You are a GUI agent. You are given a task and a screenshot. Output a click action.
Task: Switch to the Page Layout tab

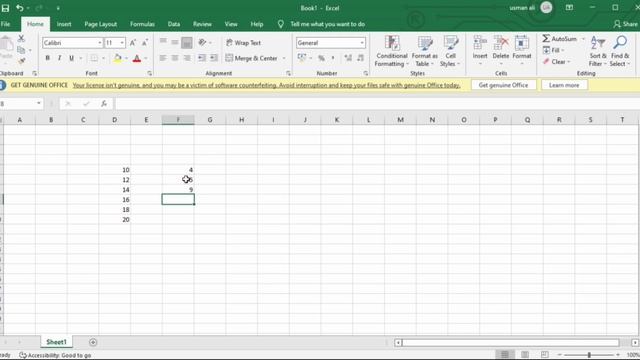pos(100,24)
